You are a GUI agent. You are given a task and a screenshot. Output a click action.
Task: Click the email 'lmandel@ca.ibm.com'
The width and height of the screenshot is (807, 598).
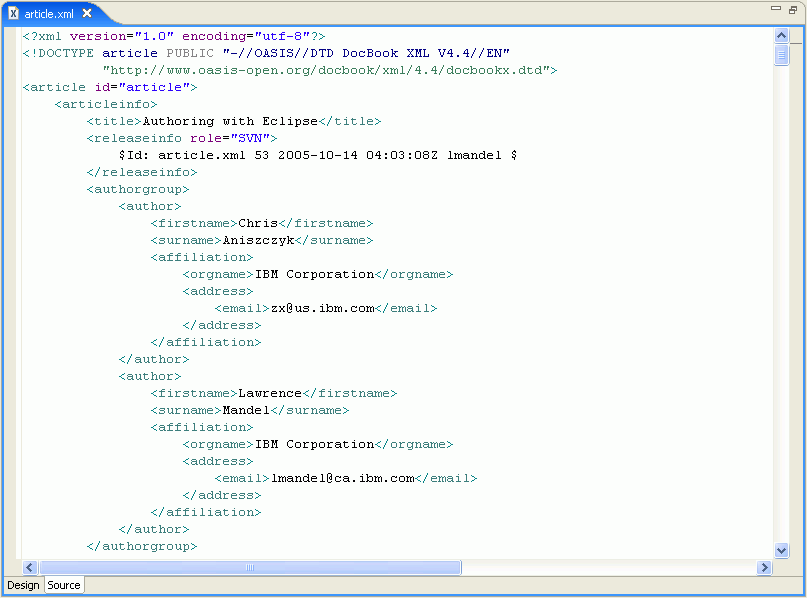[343, 478]
